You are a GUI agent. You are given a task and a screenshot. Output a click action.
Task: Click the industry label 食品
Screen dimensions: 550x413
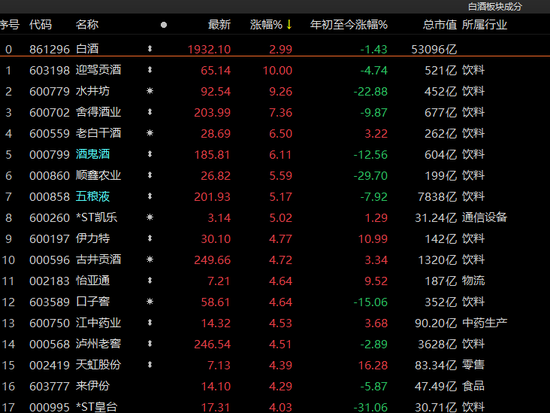tap(473, 386)
